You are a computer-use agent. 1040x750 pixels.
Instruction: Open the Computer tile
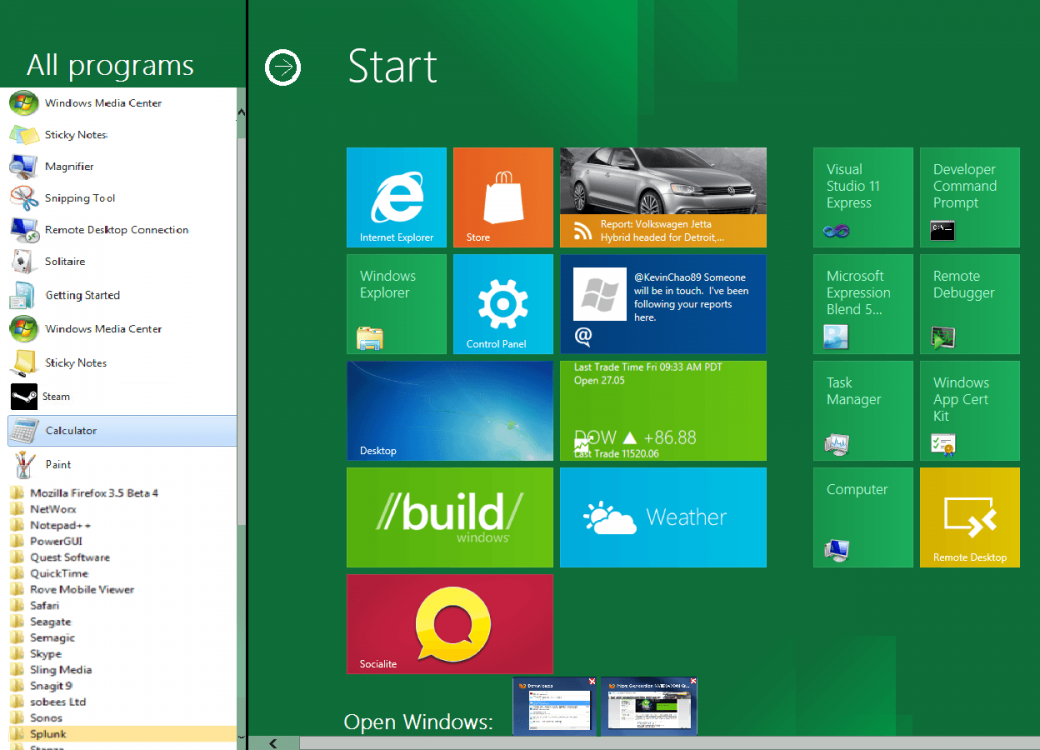tap(863, 517)
